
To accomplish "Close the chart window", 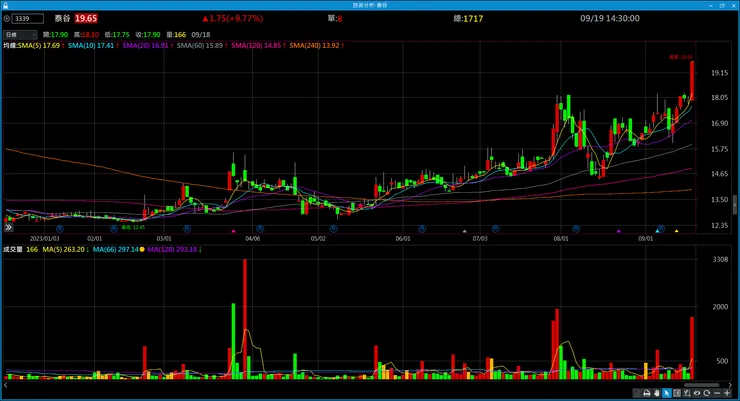I will coord(733,5).
